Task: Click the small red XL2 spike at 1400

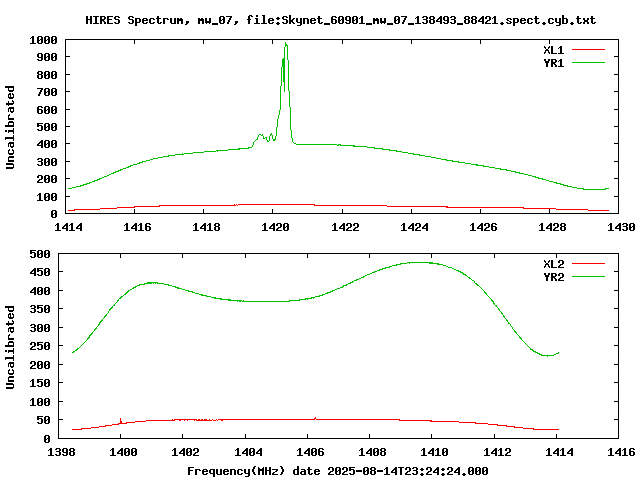Action: pyautogui.click(x=120, y=420)
